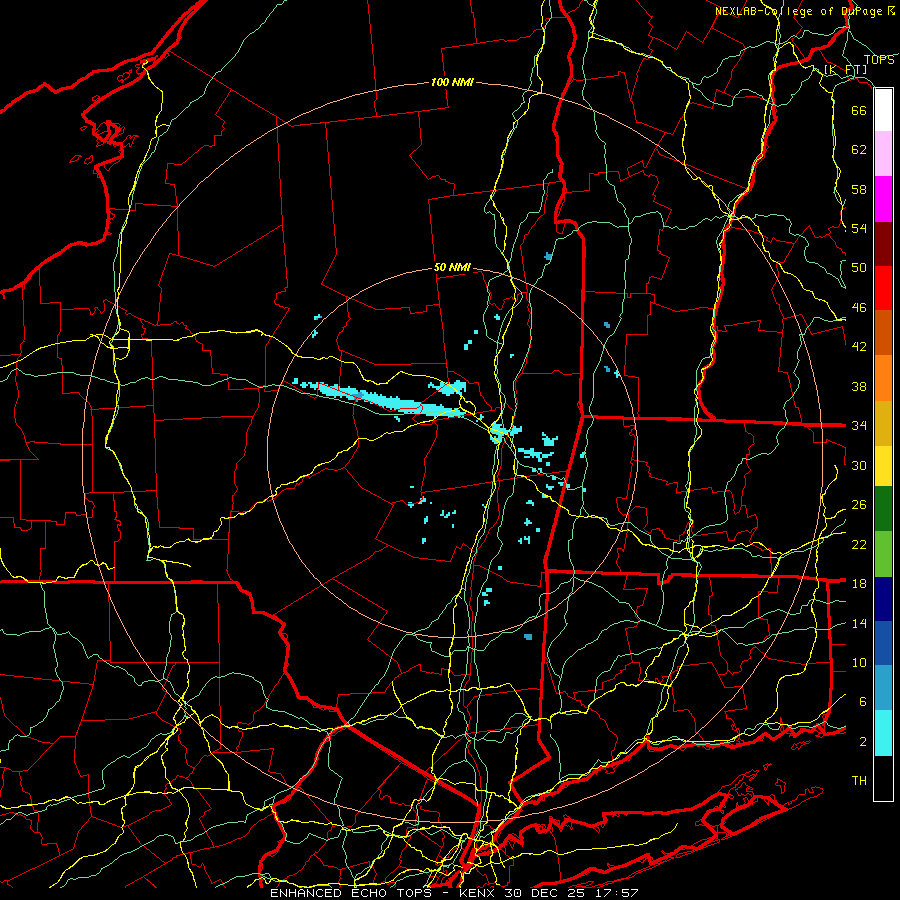This screenshot has width=900, height=900.
Task: Click the dark orange 46 kft legend swatch
Action: (x=883, y=333)
